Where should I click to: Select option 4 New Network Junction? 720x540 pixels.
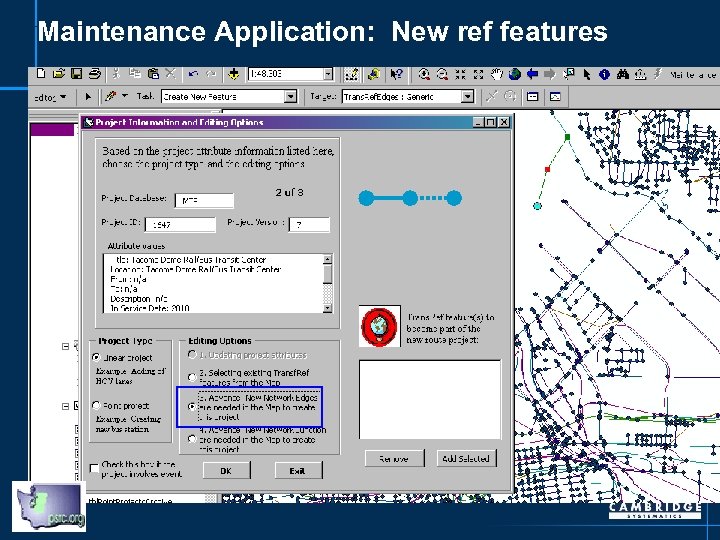pos(192,439)
